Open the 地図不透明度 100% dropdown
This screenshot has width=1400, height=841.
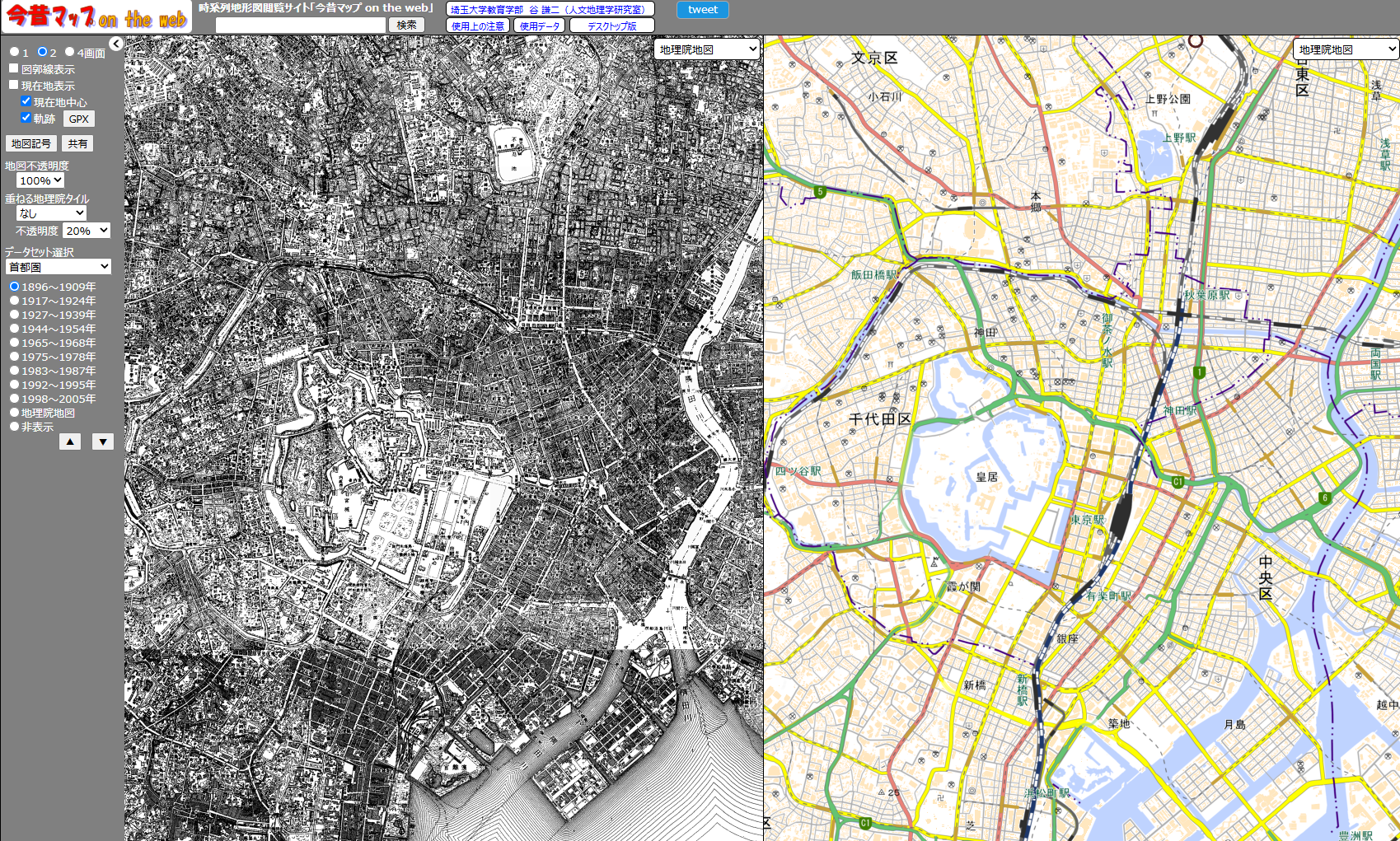click(40, 180)
